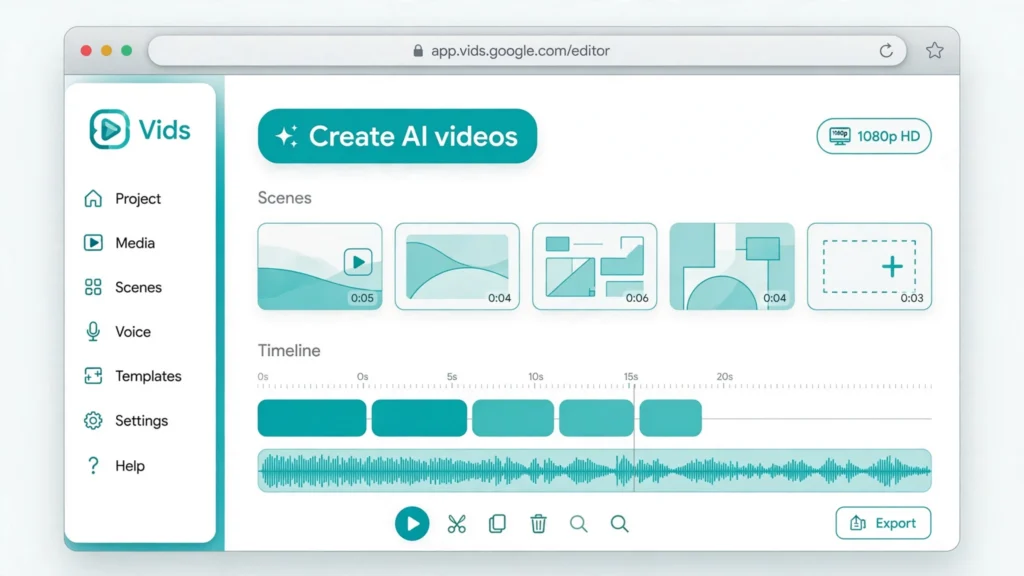Click the monitor icon in 1080p HD
The image size is (1024, 576).
click(840, 136)
